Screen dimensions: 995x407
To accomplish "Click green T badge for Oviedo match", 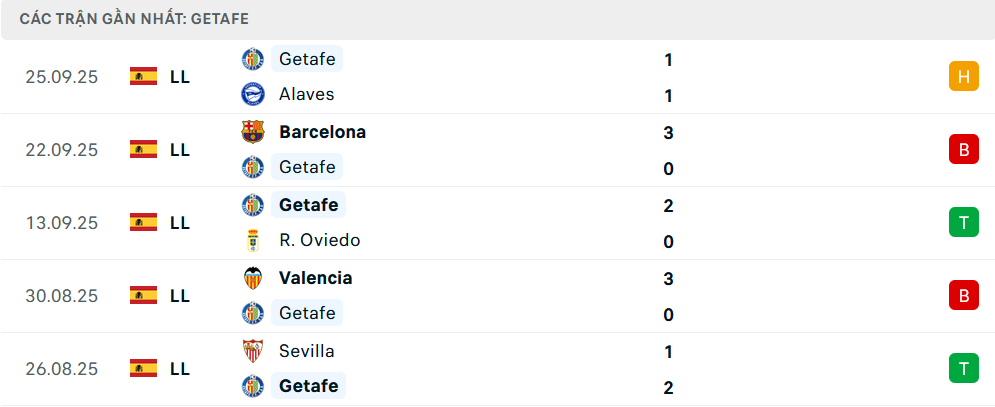I will [x=963, y=222].
